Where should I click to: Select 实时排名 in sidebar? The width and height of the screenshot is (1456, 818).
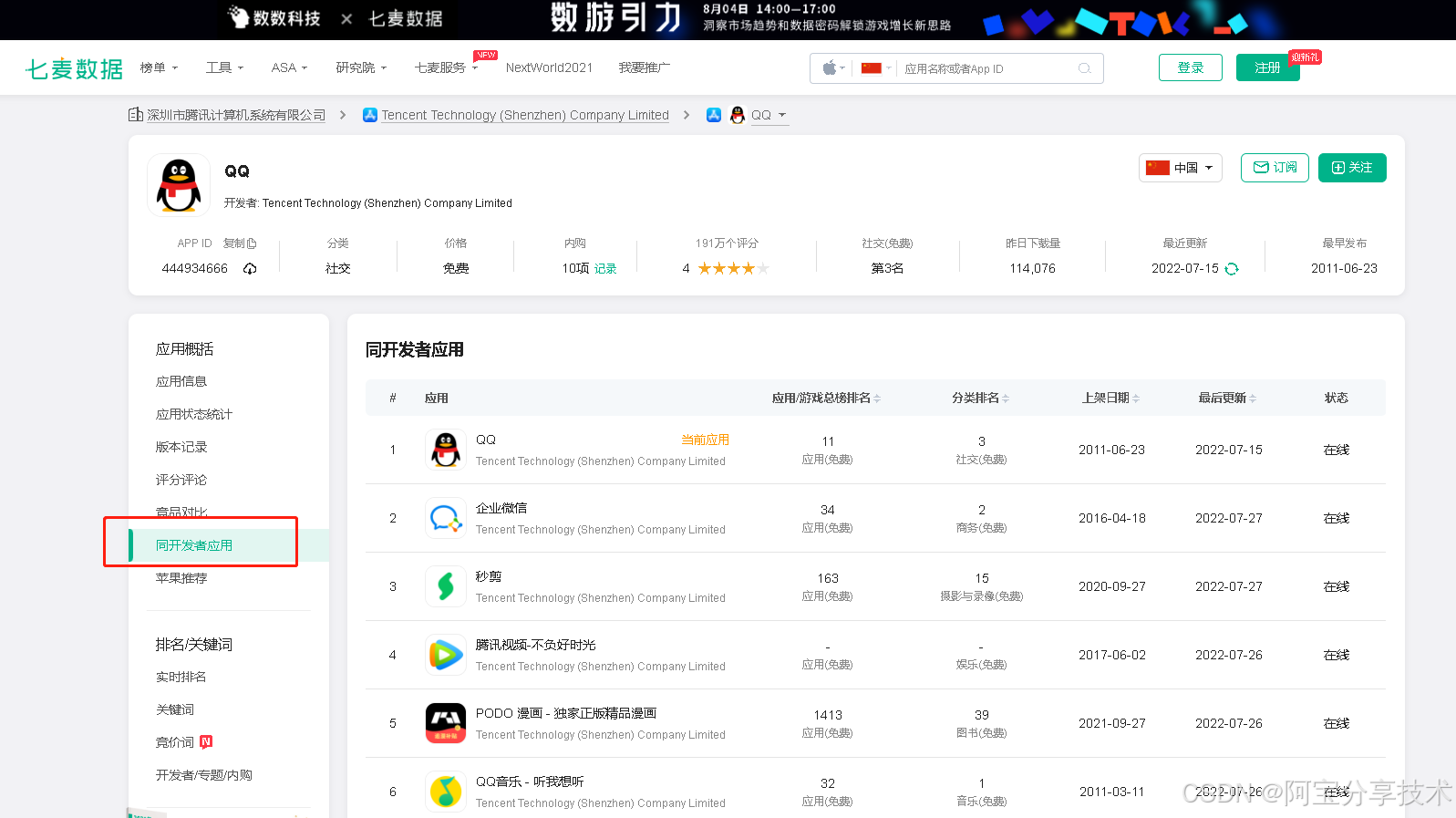181,677
